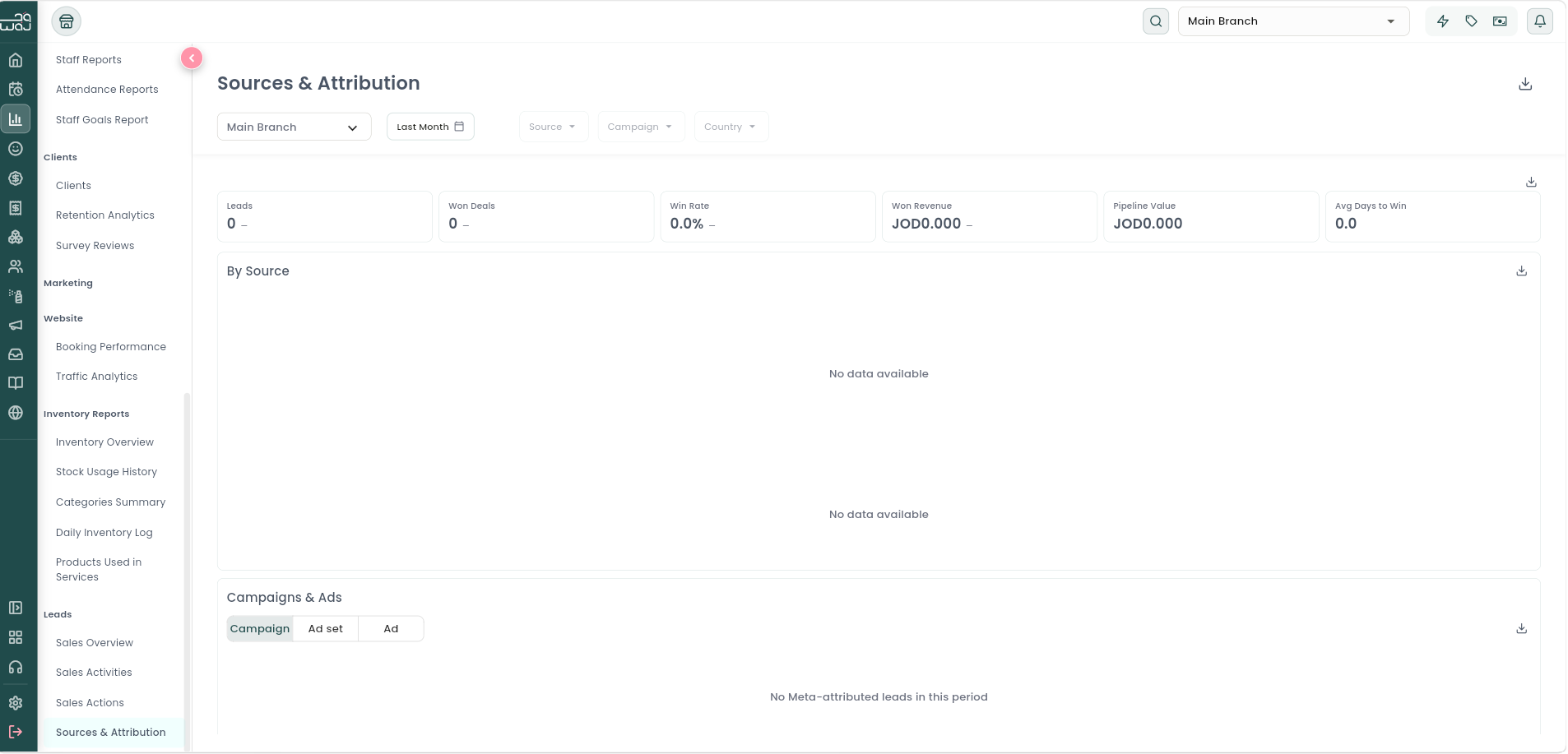Viewport: 1568px width, 754px height.
Task: Open Sales Overview report
Action: point(95,643)
